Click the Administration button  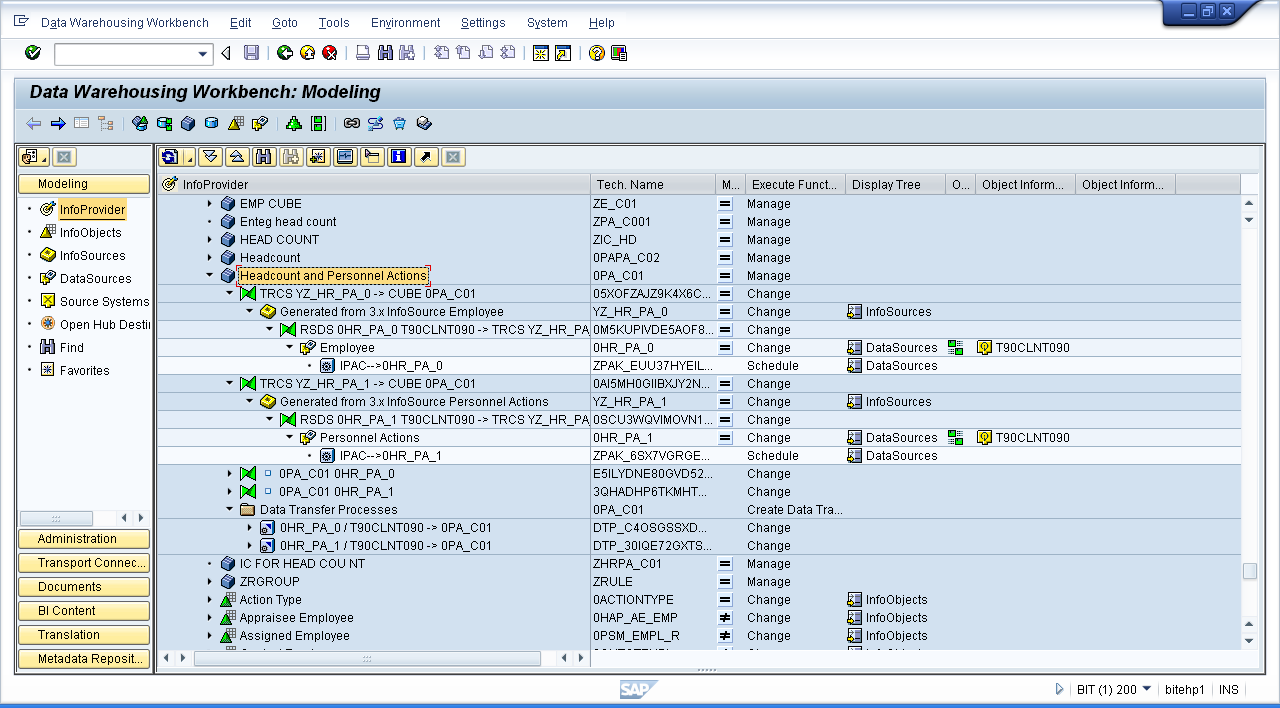point(84,539)
